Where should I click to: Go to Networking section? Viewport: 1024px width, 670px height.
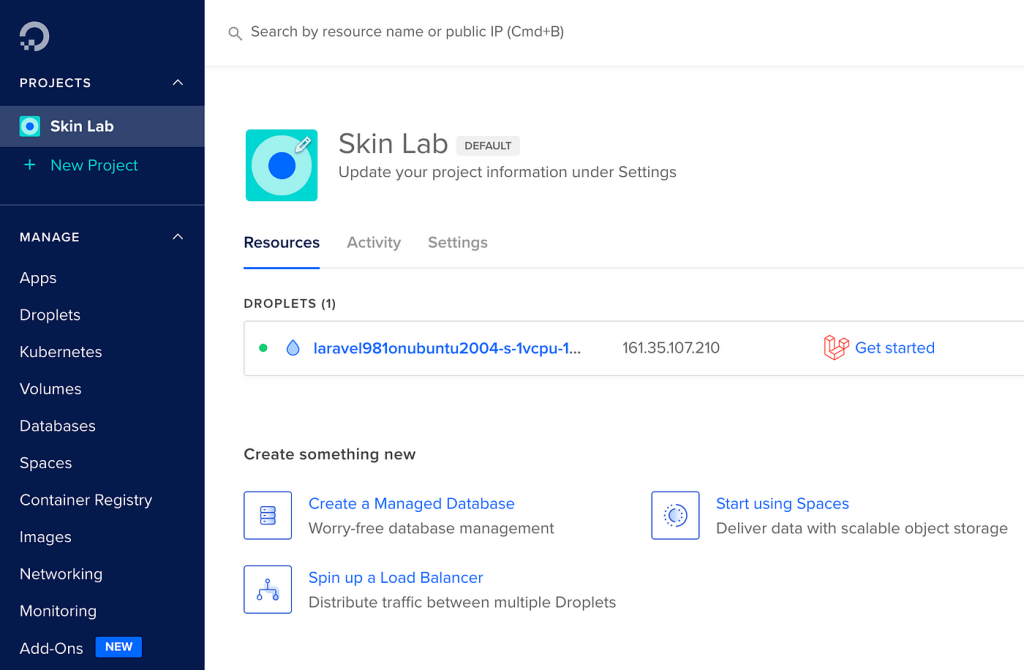coord(61,574)
